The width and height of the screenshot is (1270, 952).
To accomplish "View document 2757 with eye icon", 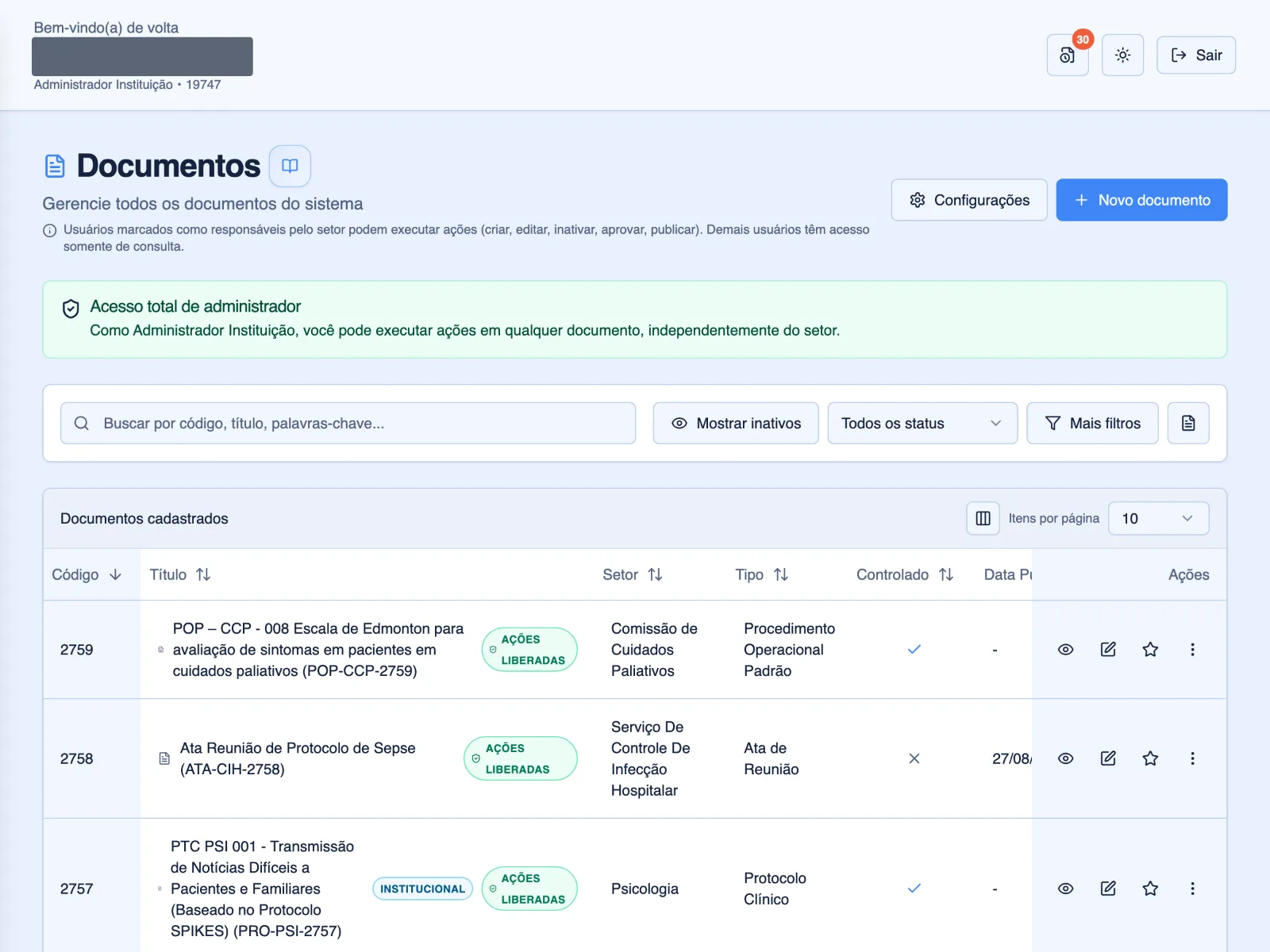I will click(x=1066, y=889).
